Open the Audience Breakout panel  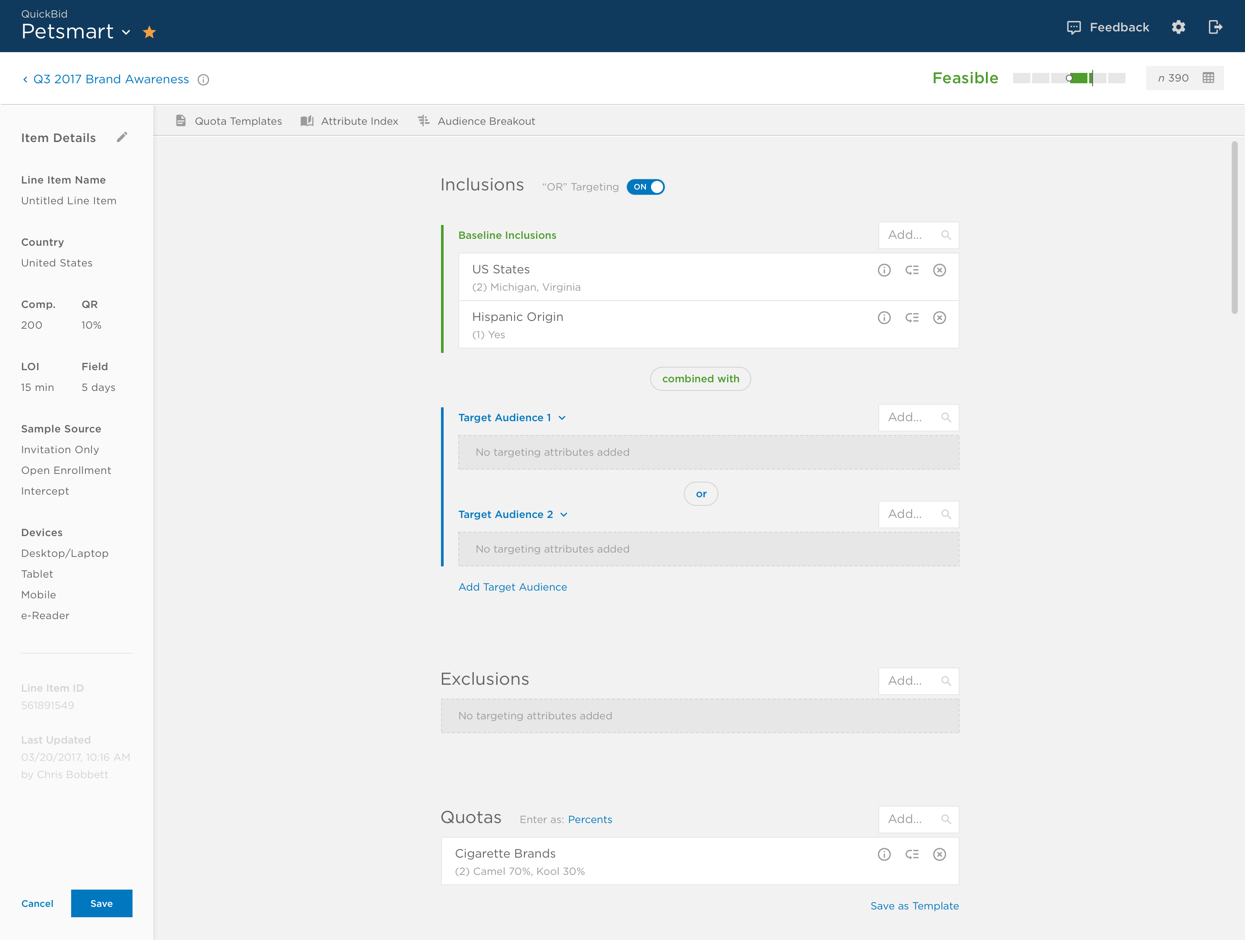pyautogui.click(x=475, y=120)
